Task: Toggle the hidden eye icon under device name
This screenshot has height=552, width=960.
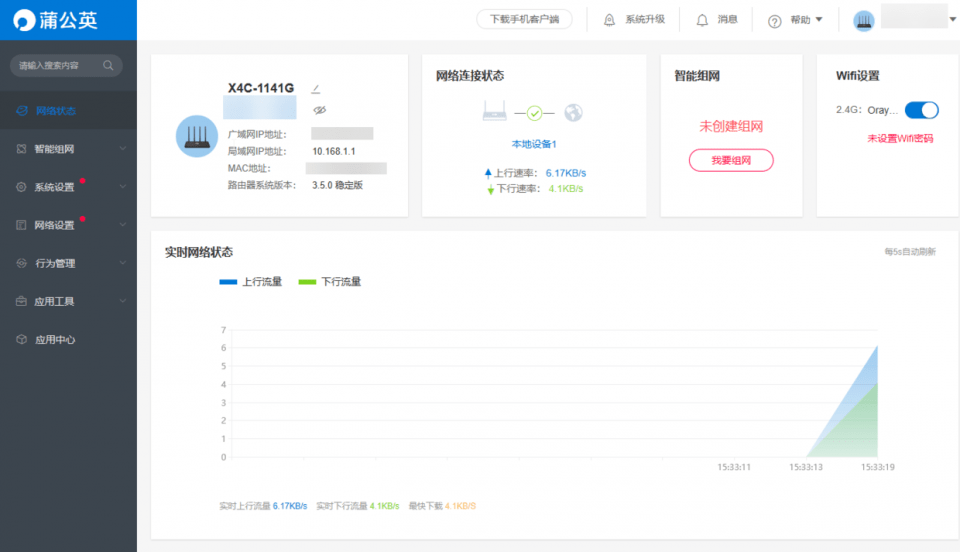Action: coord(318,110)
